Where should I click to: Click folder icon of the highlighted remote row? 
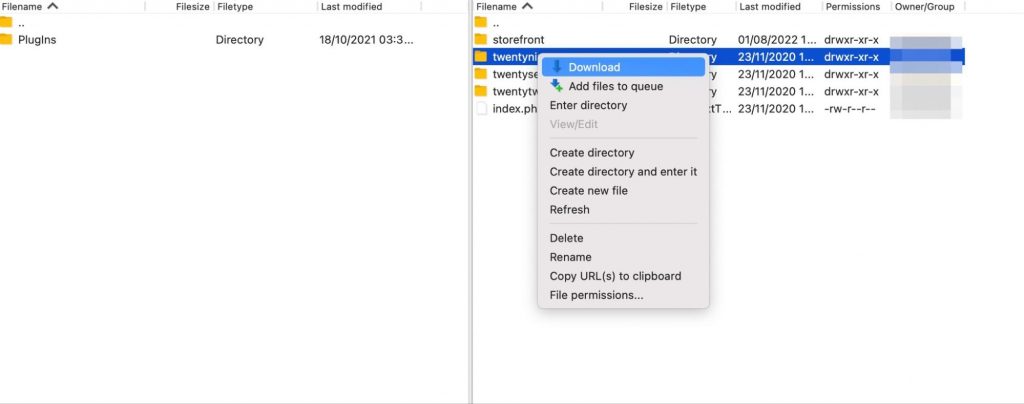(x=481, y=57)
